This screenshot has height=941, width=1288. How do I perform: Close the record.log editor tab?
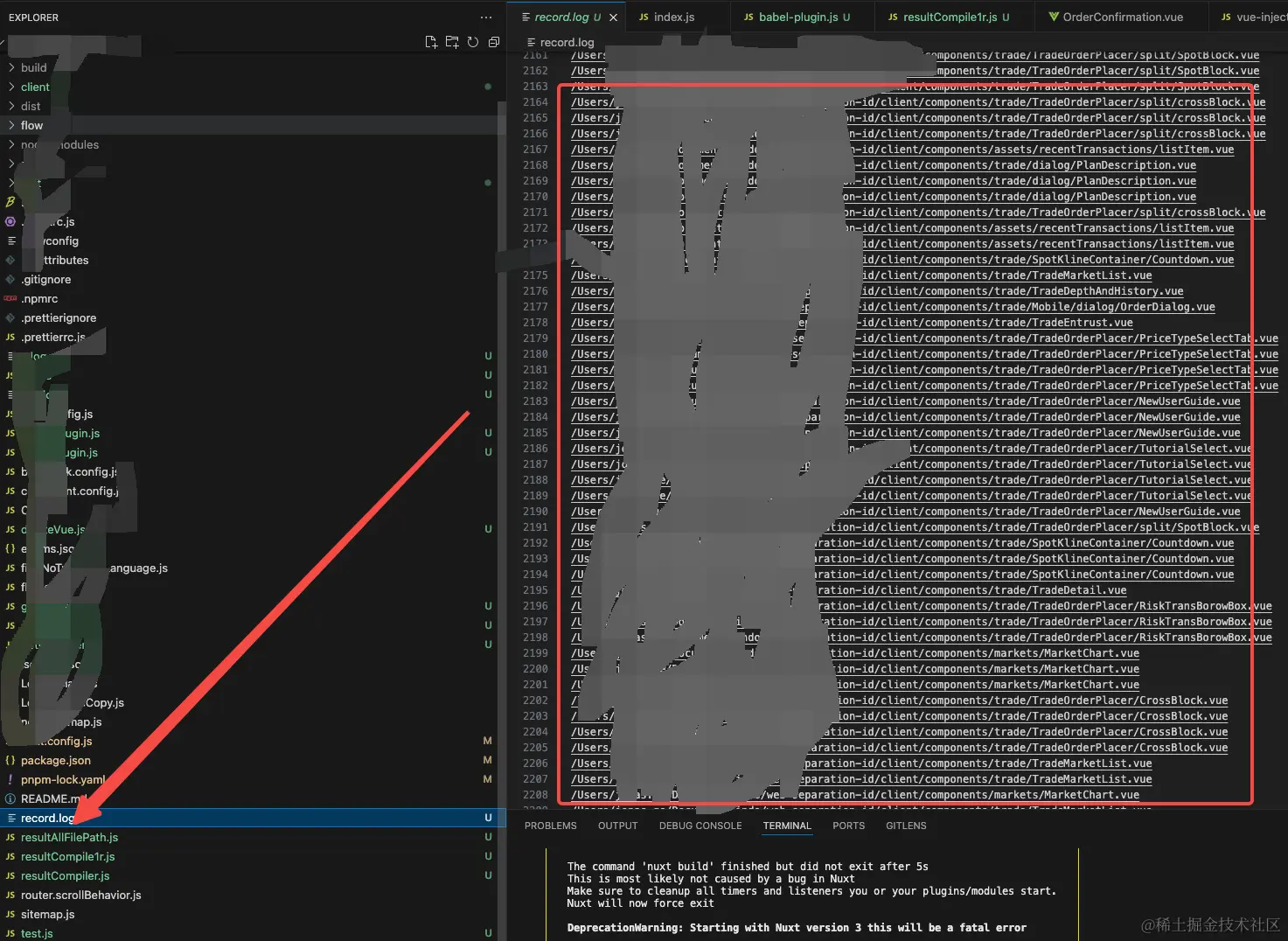[x=613, y=17]
